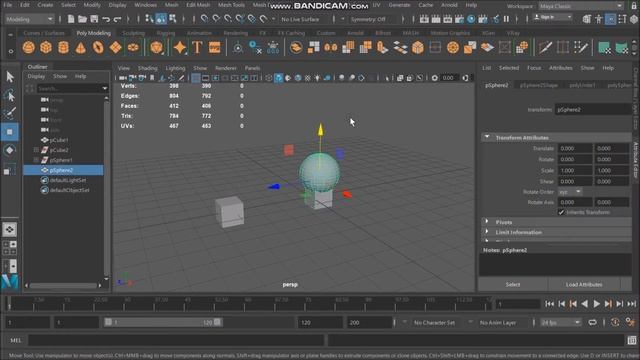The height and width of the screenshot is (360, 640).
Task: Open the Mesh Tools menu
Action: tap(231, 5)
